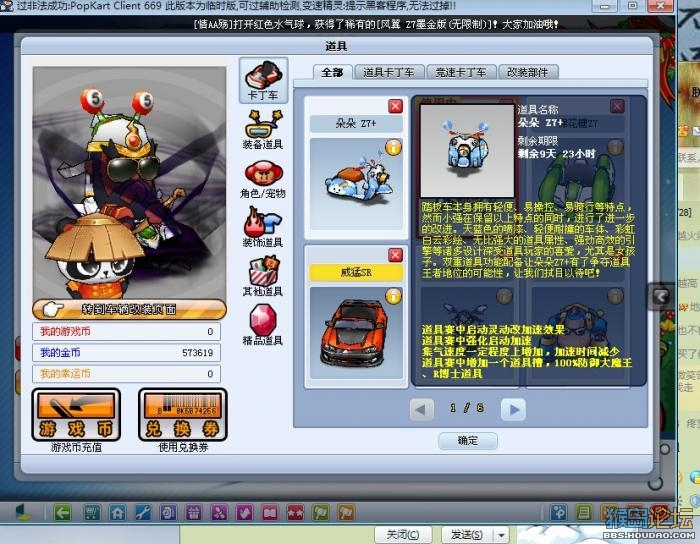
Task: Open the wrench tools toolbar icon
Action: pos(143,513)
